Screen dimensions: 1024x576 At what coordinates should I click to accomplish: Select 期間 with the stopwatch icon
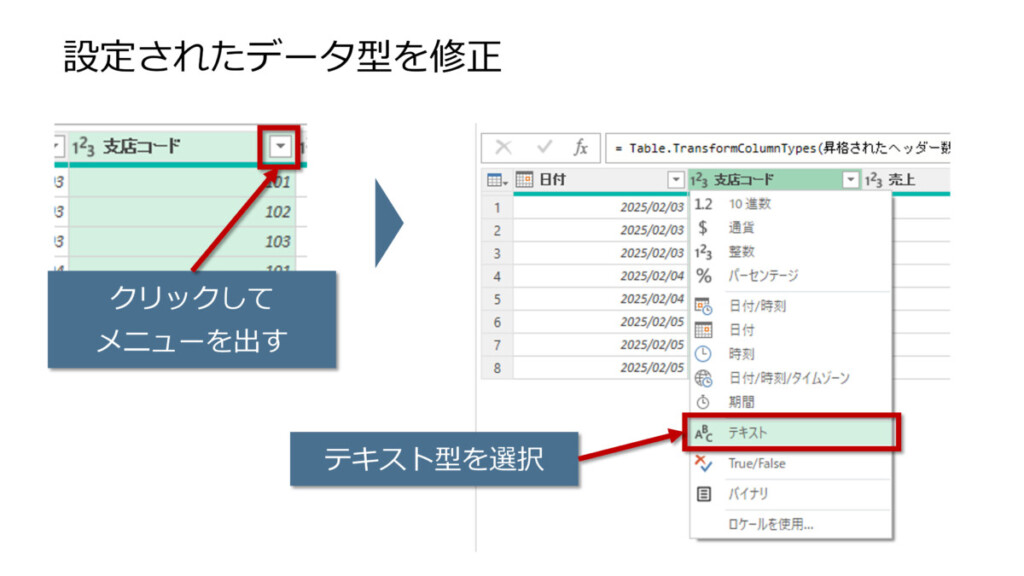coord(742,402)
